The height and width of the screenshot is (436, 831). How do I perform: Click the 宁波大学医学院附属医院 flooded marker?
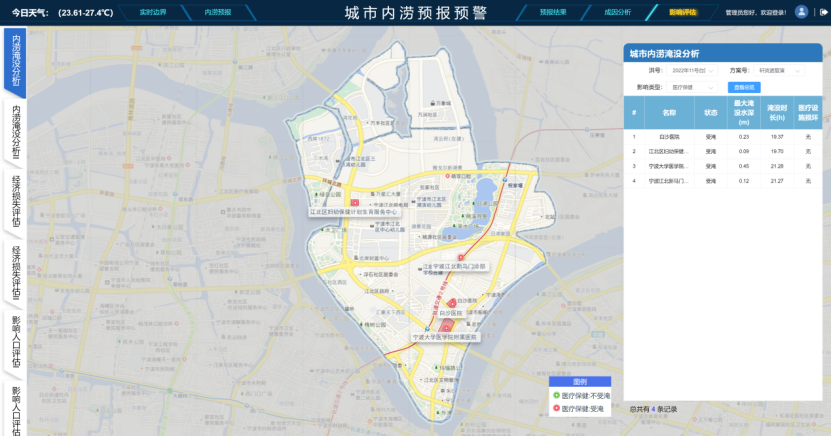click(x=446, y=326)
